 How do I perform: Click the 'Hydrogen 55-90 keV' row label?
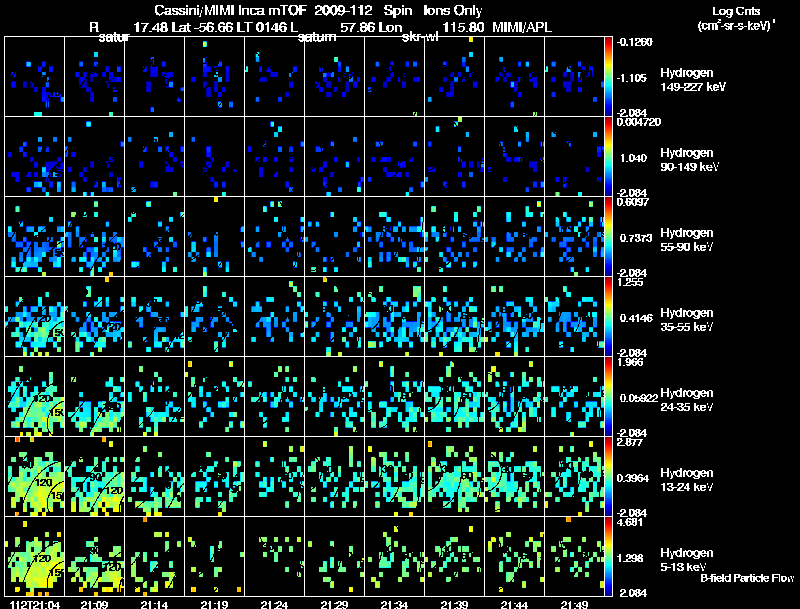click(687, 240)
